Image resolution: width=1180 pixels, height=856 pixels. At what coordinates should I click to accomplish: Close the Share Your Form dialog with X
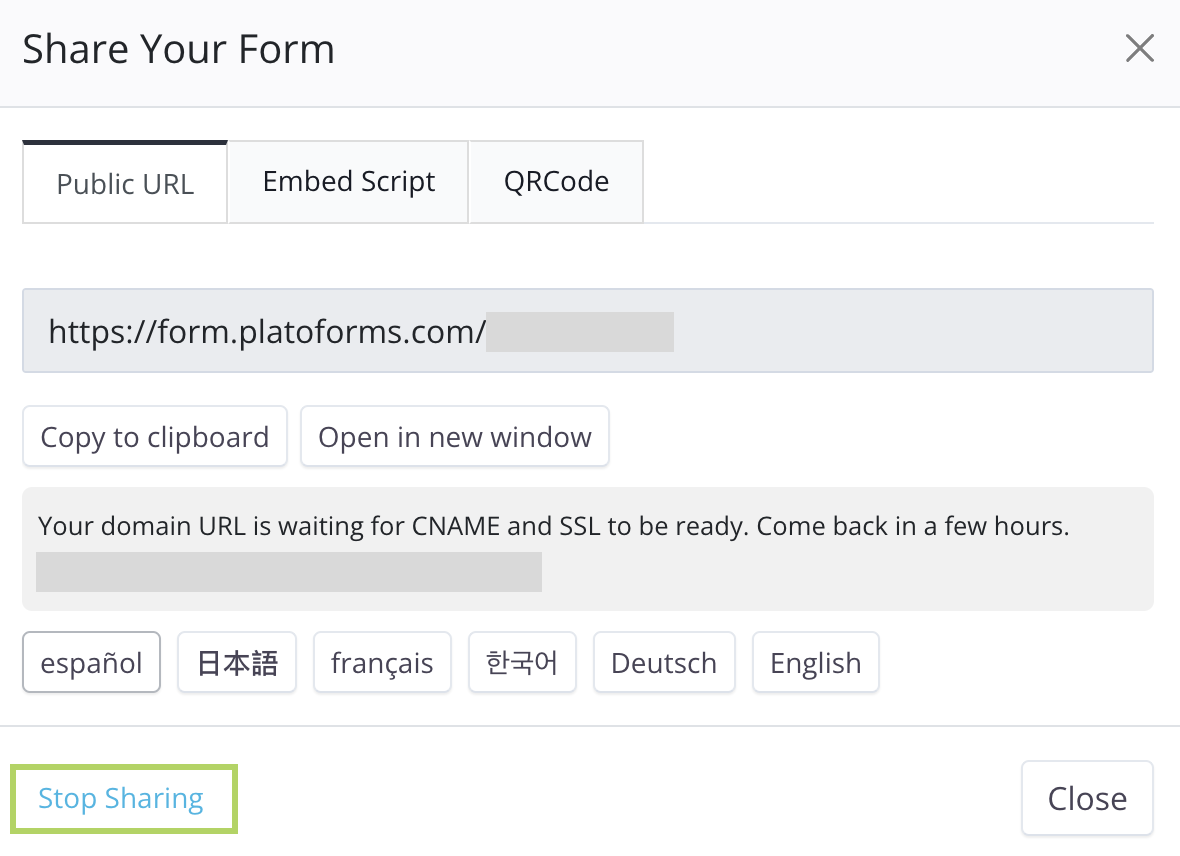point(1139,48)
